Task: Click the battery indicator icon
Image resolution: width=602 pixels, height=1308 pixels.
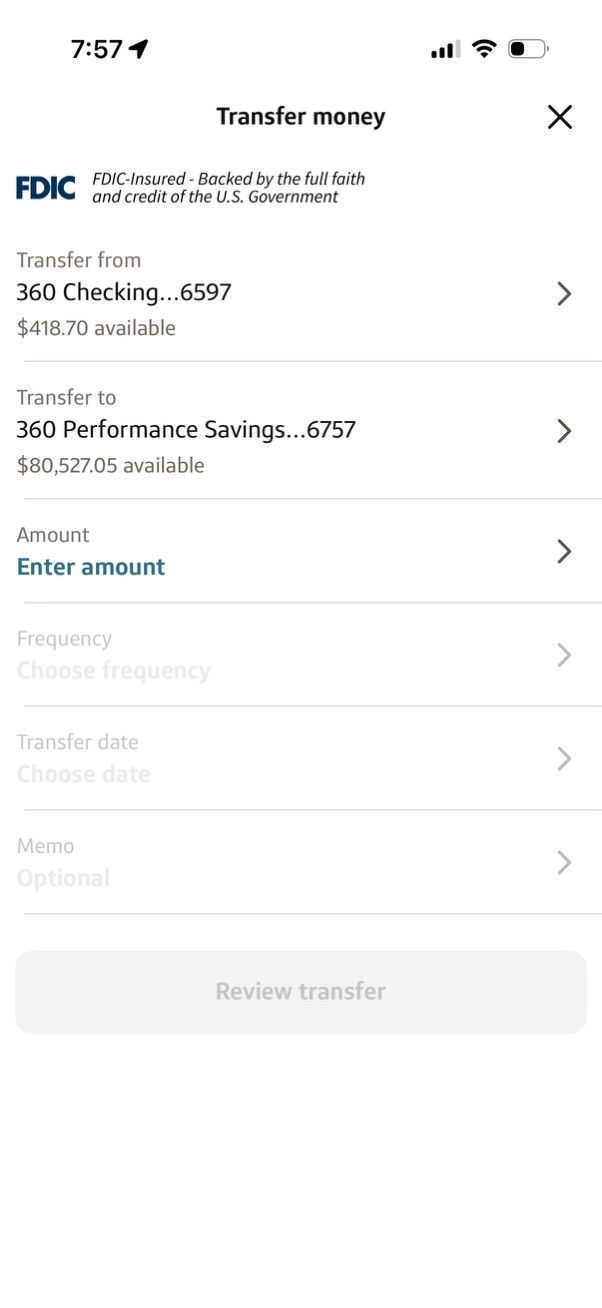Action: 527,47
